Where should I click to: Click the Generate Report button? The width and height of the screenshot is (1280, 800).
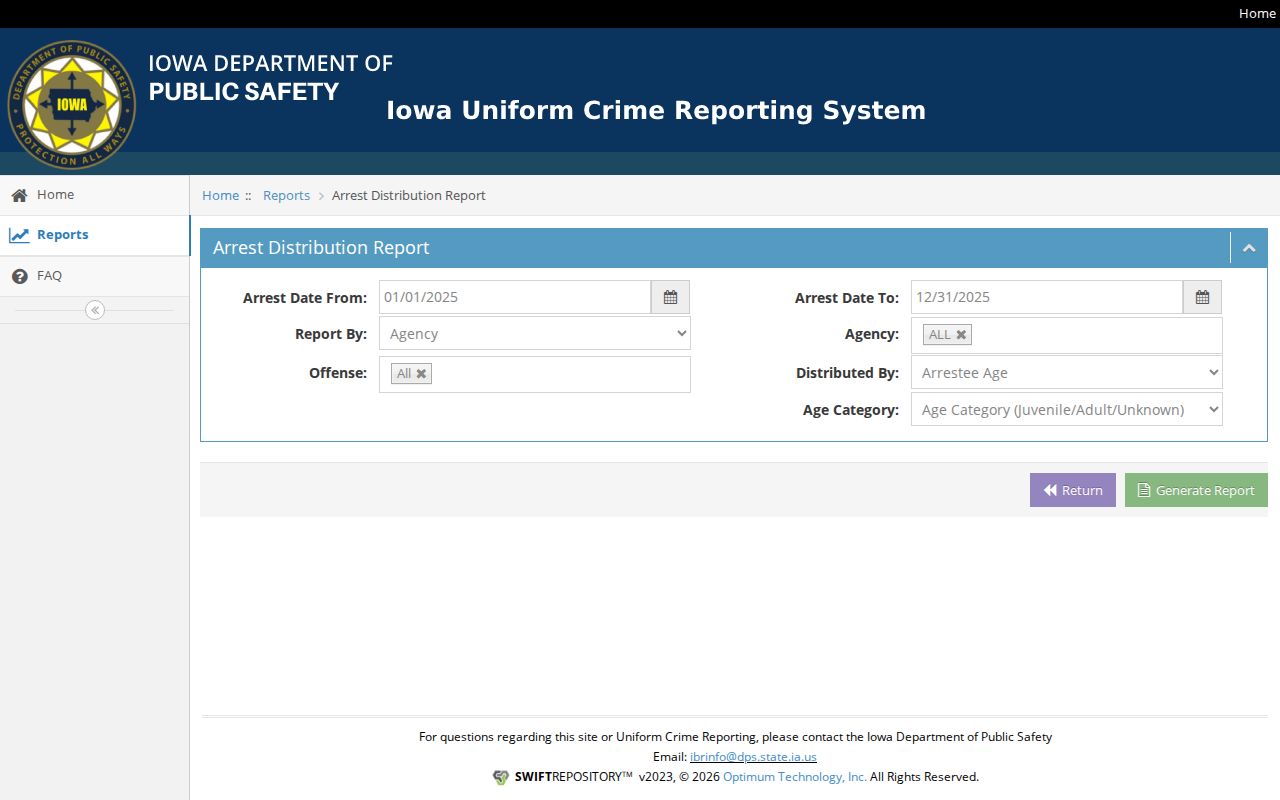tap(1196, 490)
